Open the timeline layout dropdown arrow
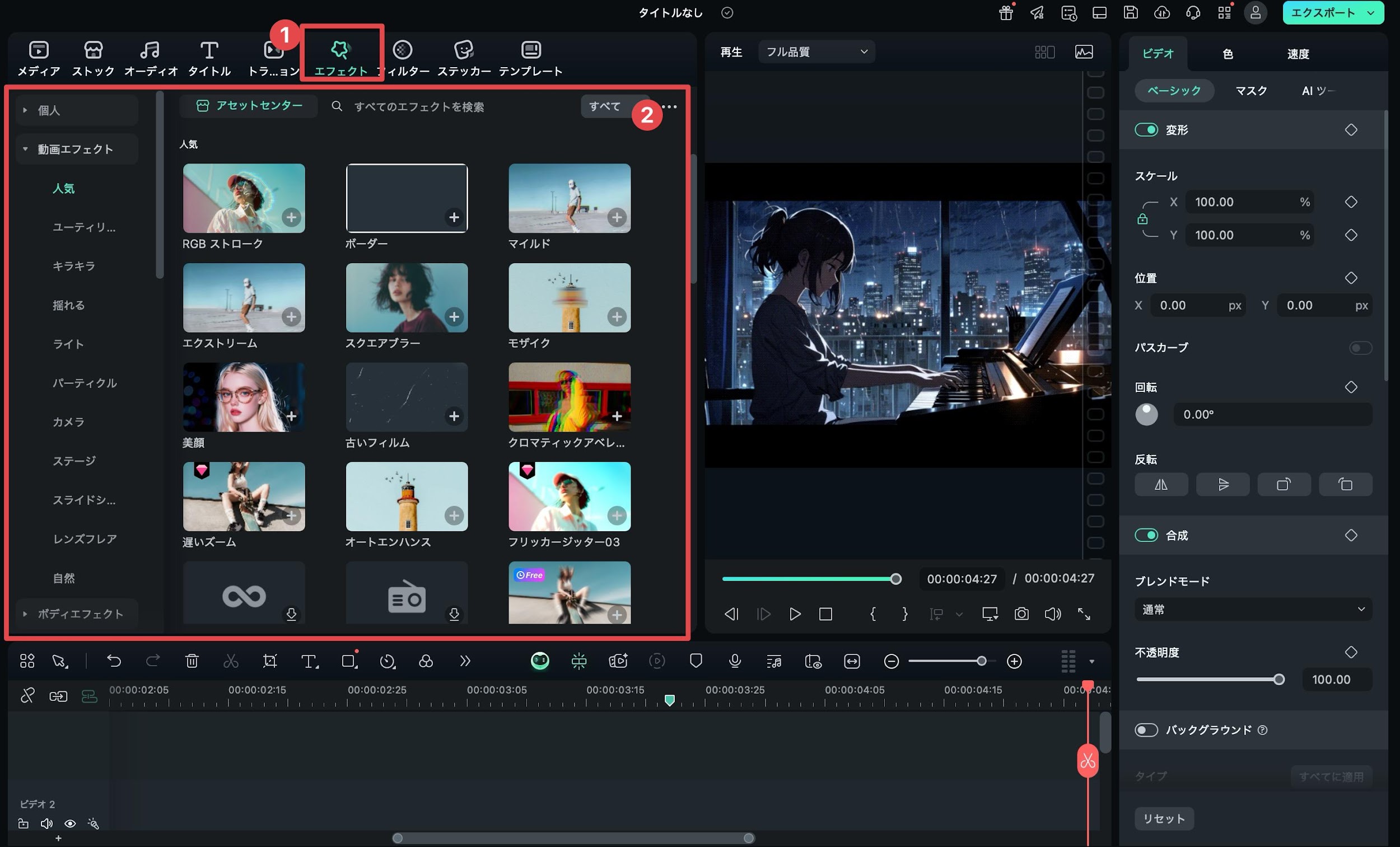Viewport: 1400px width, 847px height. [1091, 661]
